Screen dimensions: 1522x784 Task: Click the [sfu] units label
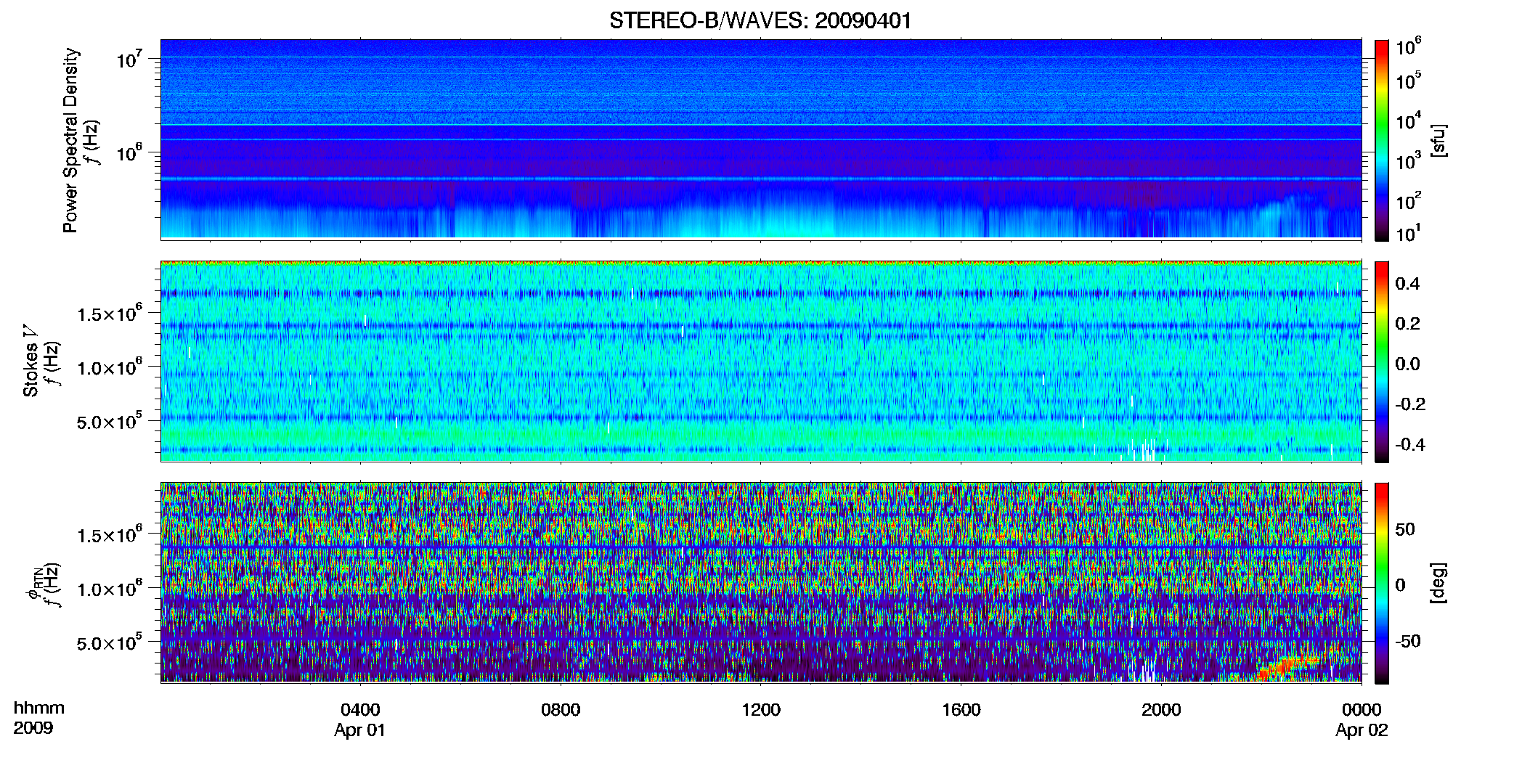pyautogui.click(x=1438, y=140)
